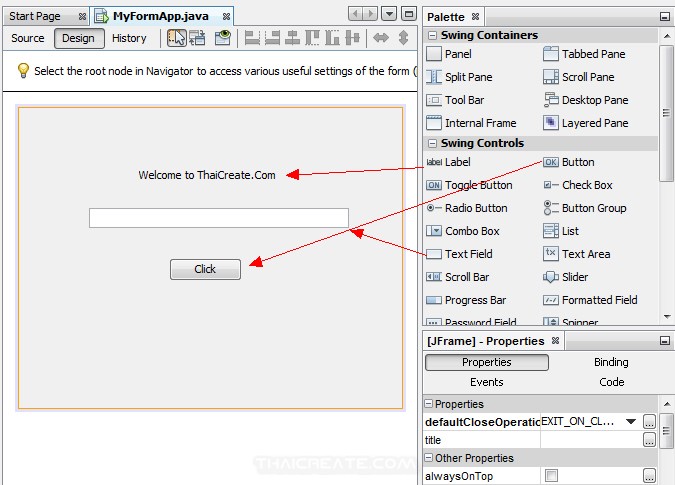Collapse the Swing Controls category
Screen dimensions: 675x485
click(432, 143)
